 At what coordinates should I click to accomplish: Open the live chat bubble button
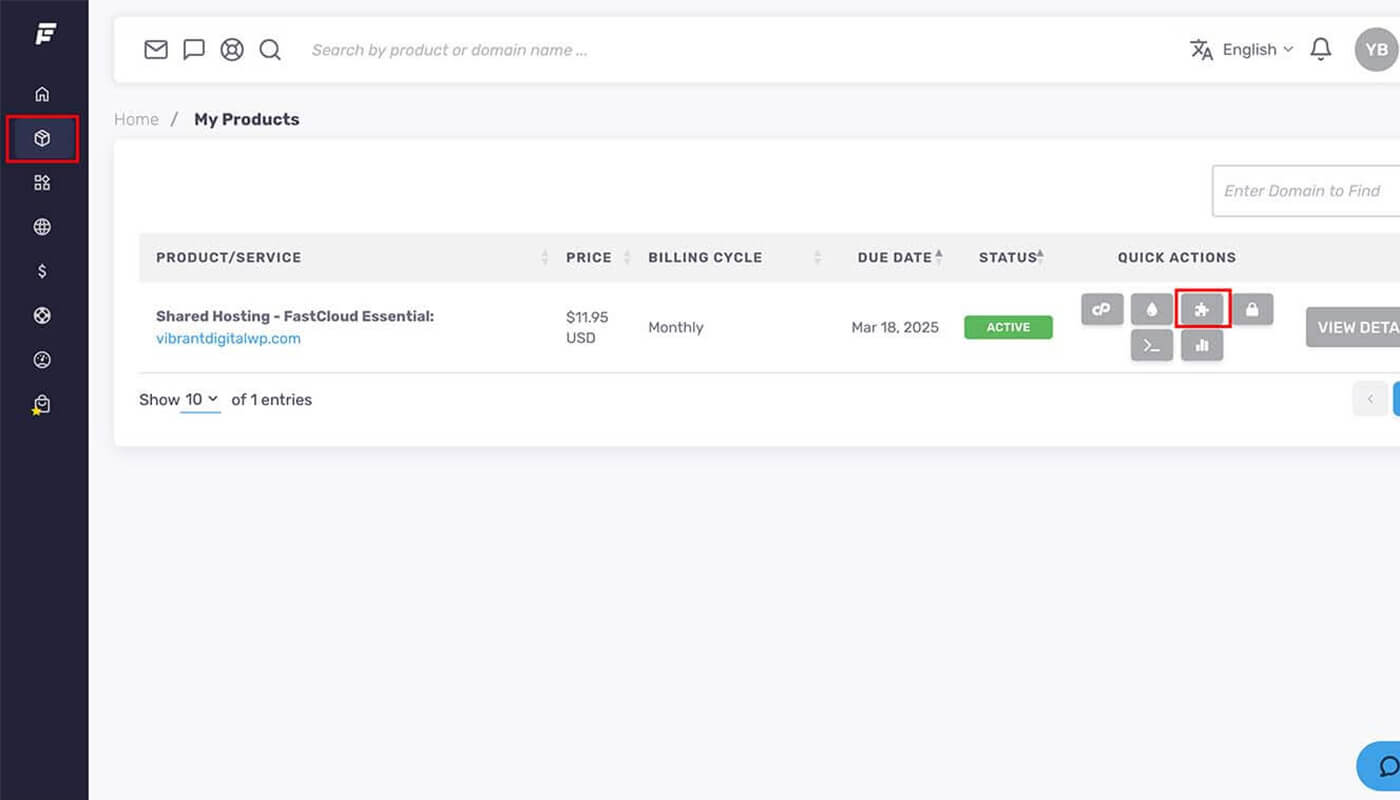point(1380,767)
